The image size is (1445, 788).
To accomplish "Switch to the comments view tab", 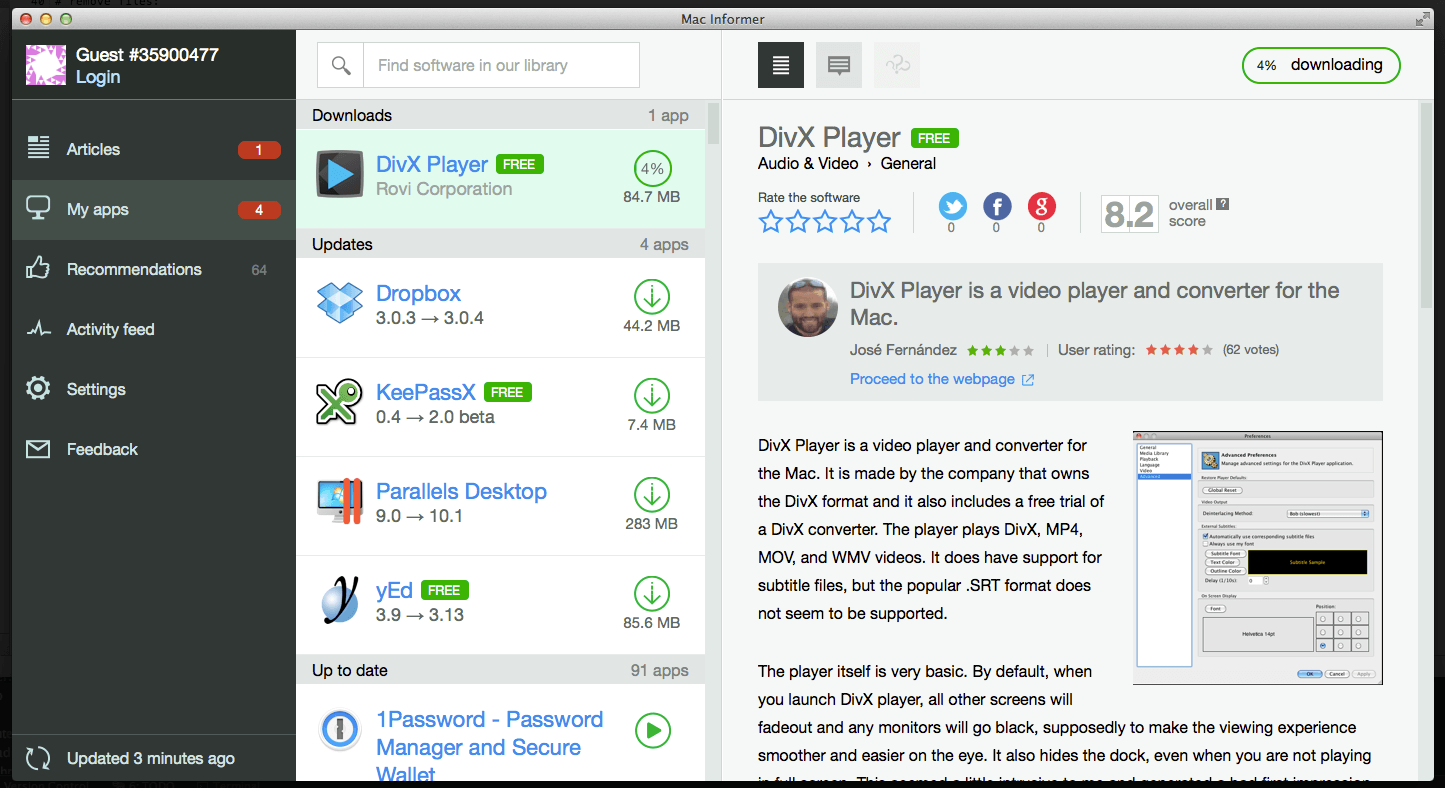I will [839, 65].
